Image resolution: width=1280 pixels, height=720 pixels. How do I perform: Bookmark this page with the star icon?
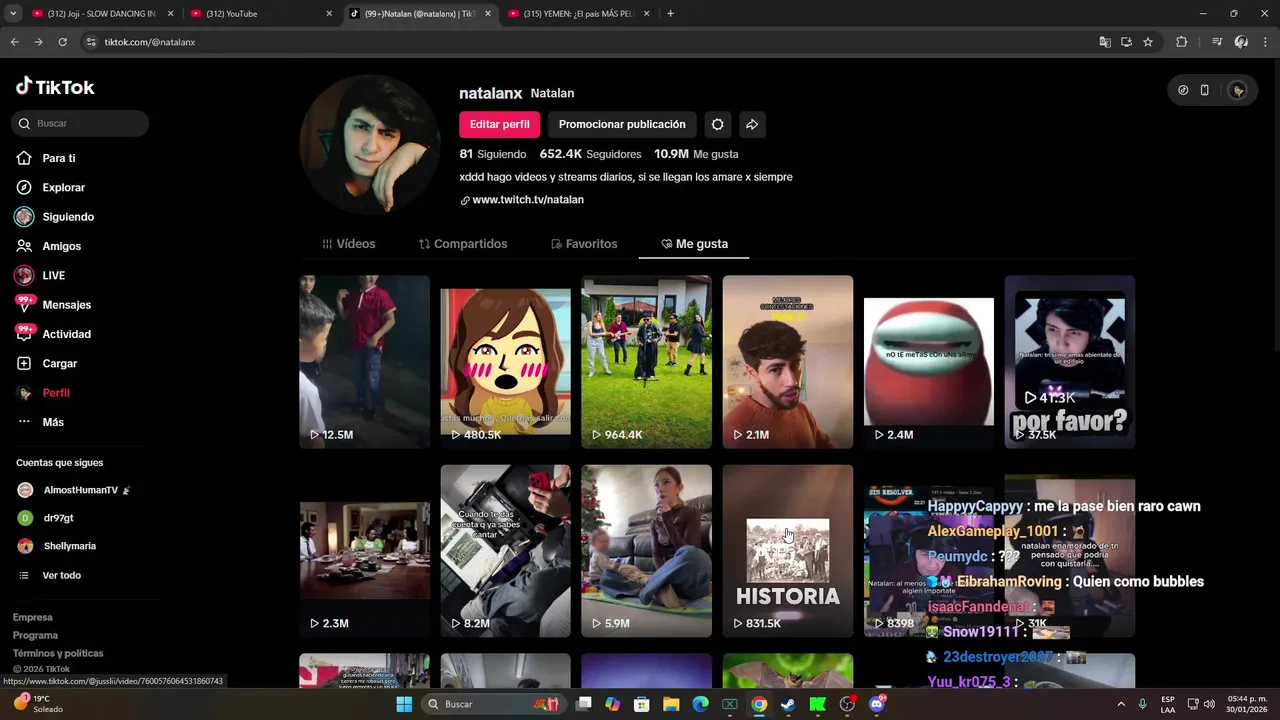point(1148,42)
